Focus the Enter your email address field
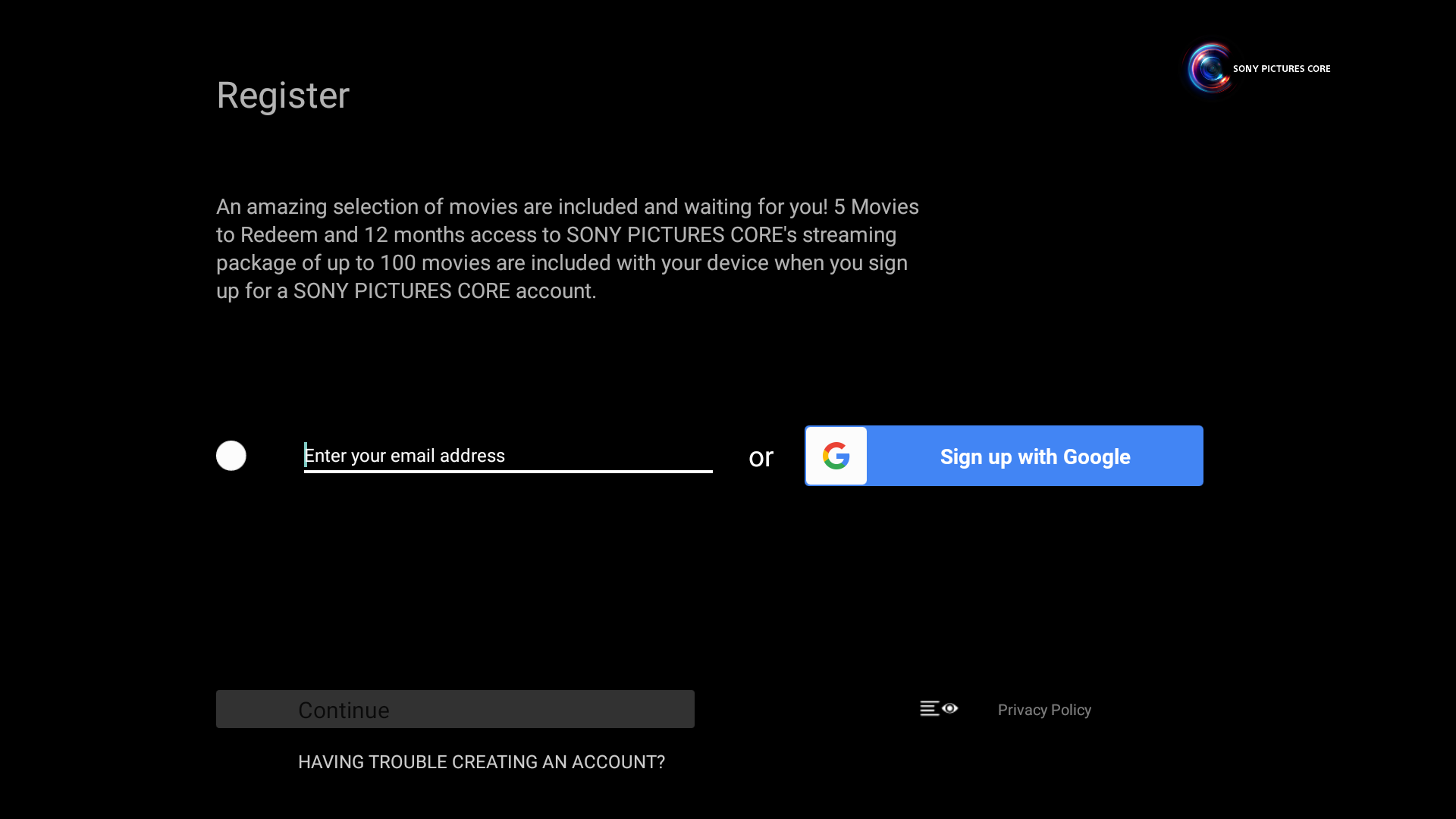Screen dimensions: 1456x819 507,455
